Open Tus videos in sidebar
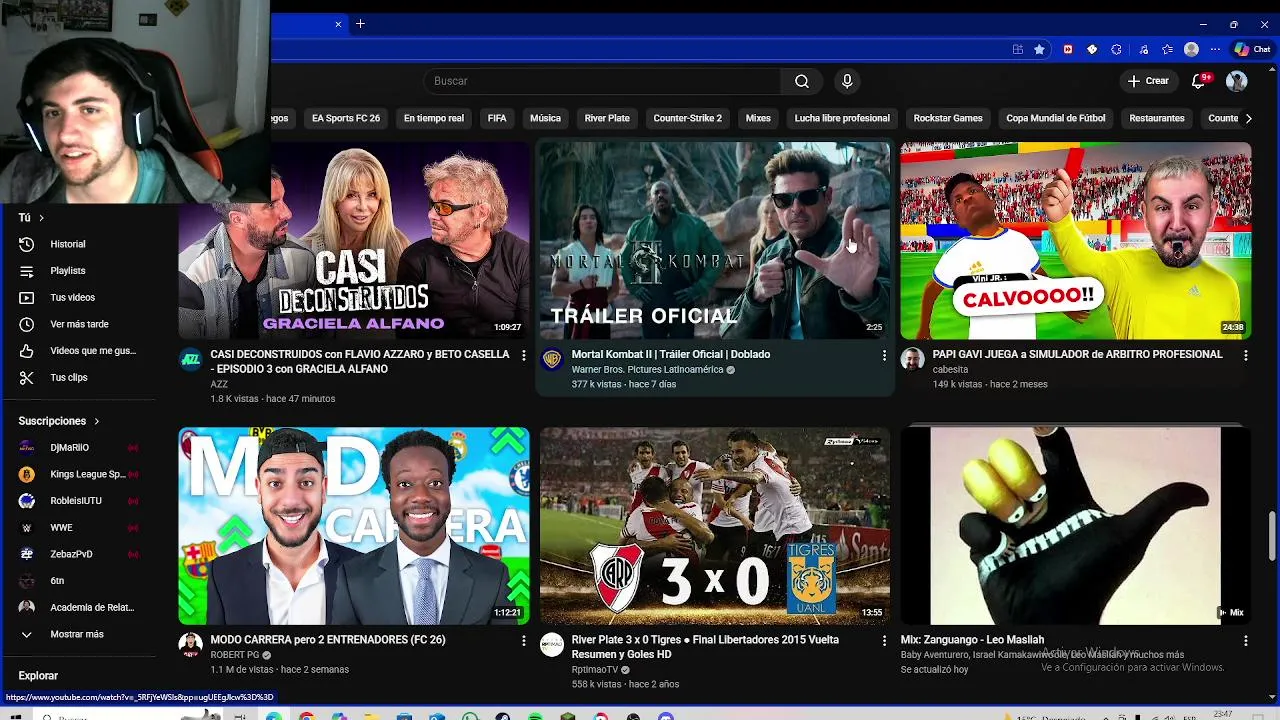This screenshot has height=720, width=1280. pyautogui.click(x=72, y=298)
